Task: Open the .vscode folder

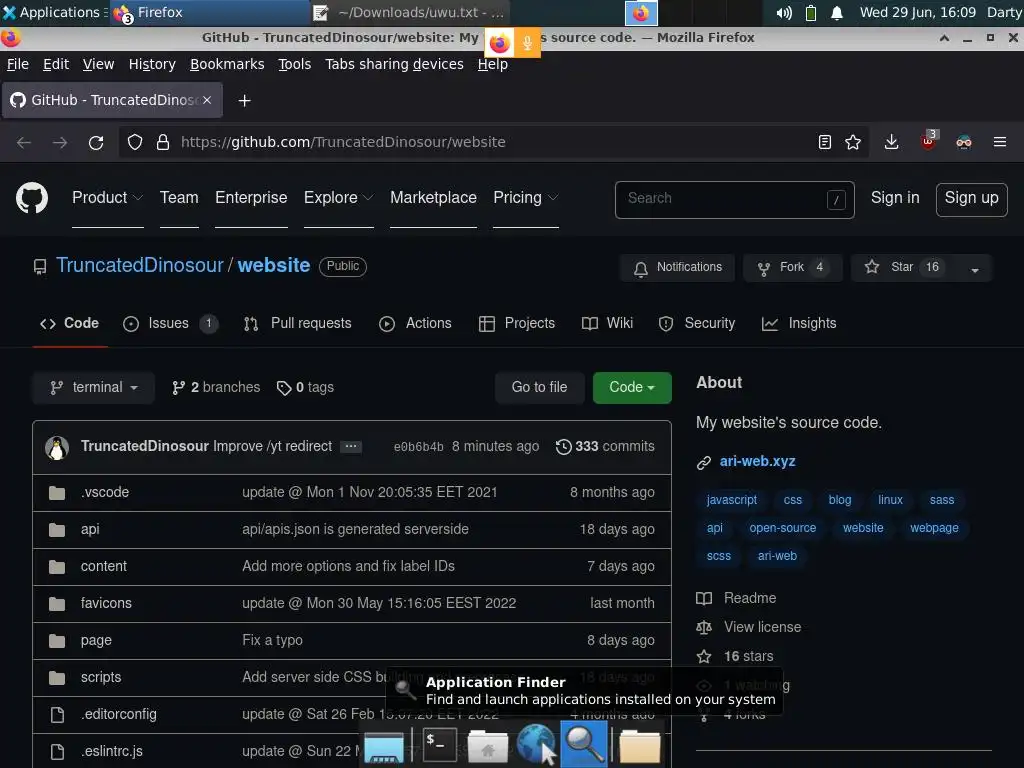Action: pyautogui.click(x=104, y=492)
